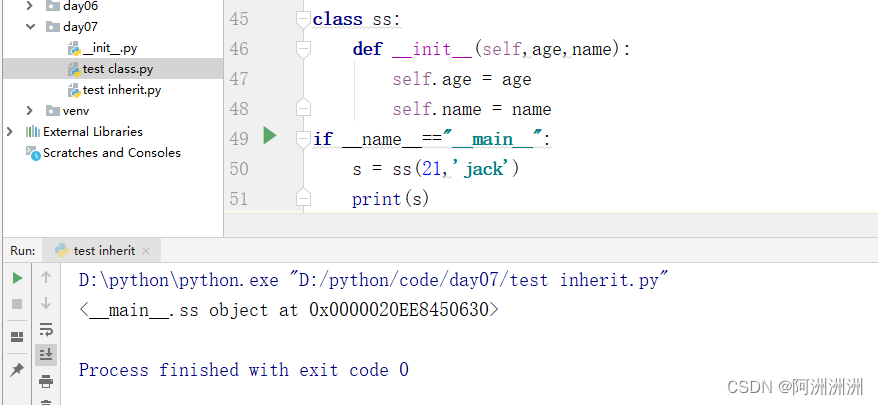Image resolution: width=878 pixels, height=405 pixels.
Task: Collapse the ss class fold marker on line 45
Action: pos(304,18)
